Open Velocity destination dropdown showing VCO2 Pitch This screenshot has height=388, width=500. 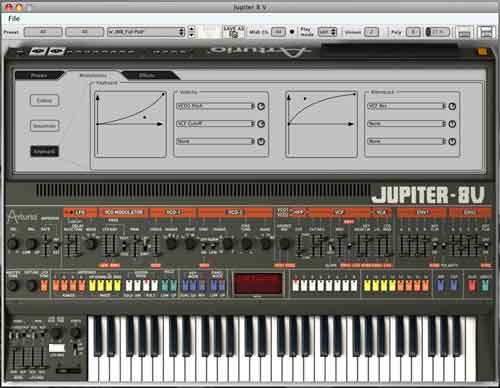[x=215, y=106]
